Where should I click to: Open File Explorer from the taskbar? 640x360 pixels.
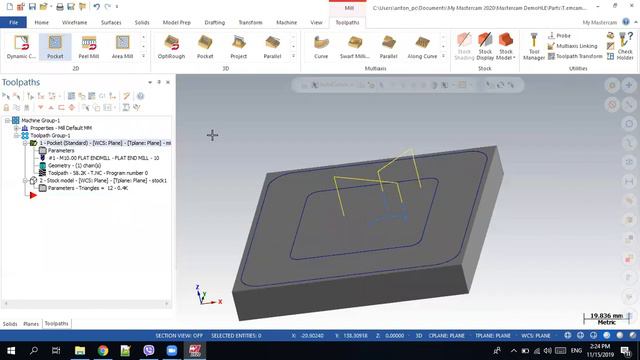(x=80, y=351)
